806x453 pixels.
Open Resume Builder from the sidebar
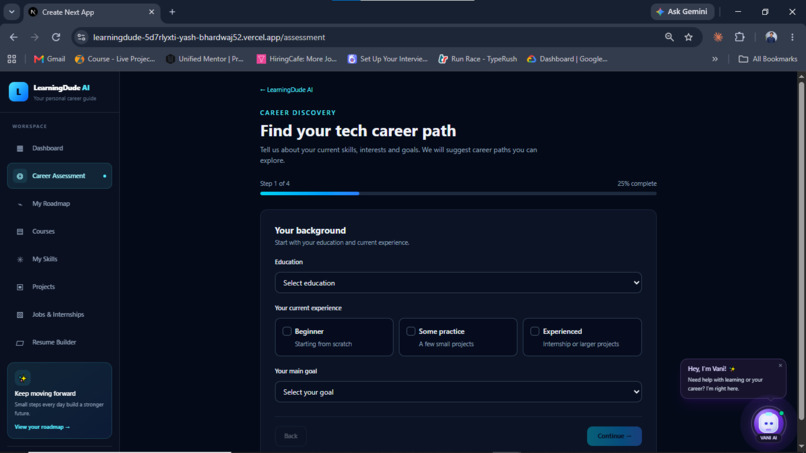[x=59, y=342]
